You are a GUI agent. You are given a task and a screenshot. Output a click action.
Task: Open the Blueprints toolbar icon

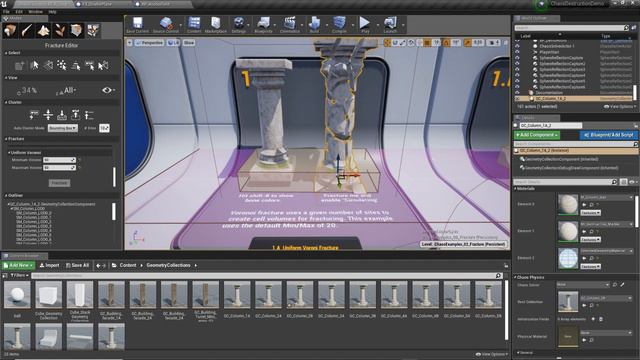click(263, 25)
